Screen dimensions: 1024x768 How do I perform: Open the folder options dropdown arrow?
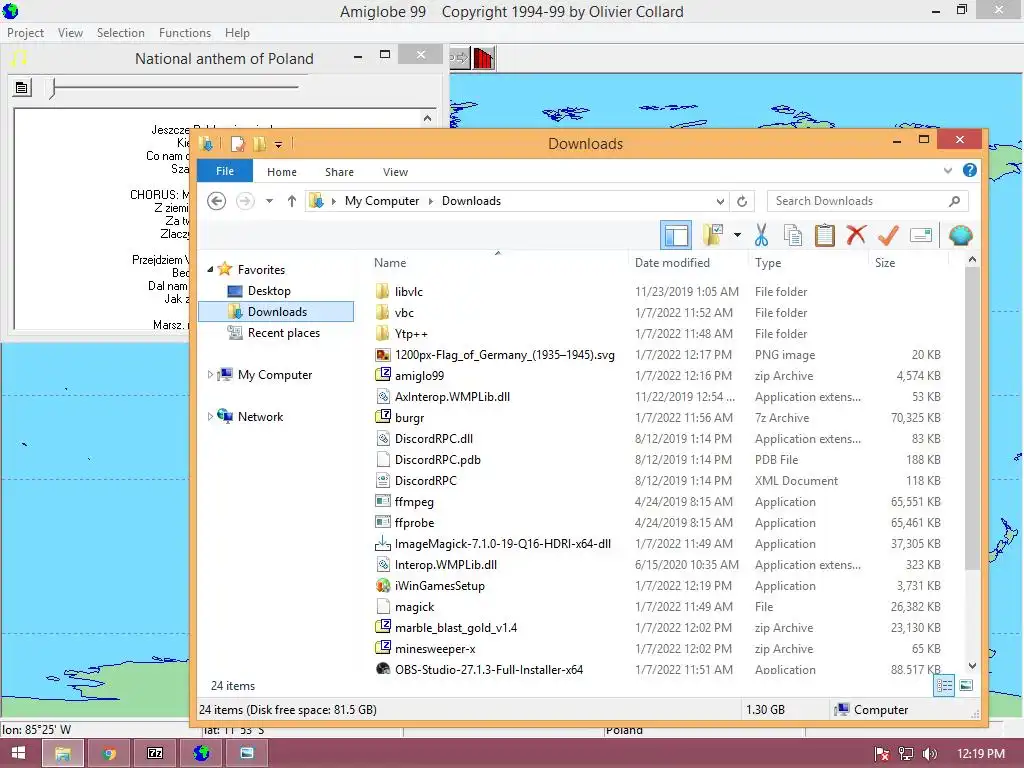737,235
